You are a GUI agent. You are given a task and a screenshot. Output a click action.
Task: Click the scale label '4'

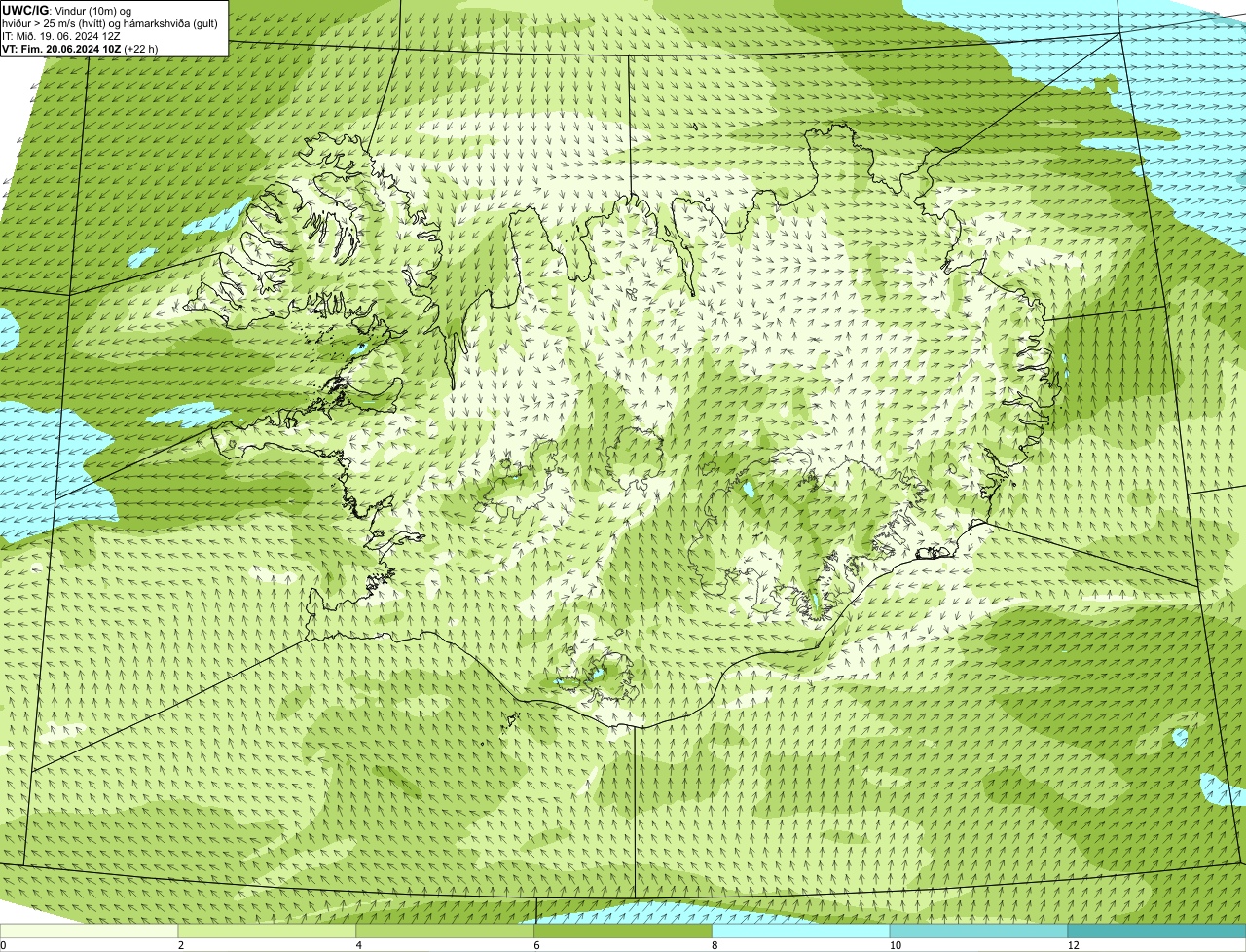coord(359,945)
